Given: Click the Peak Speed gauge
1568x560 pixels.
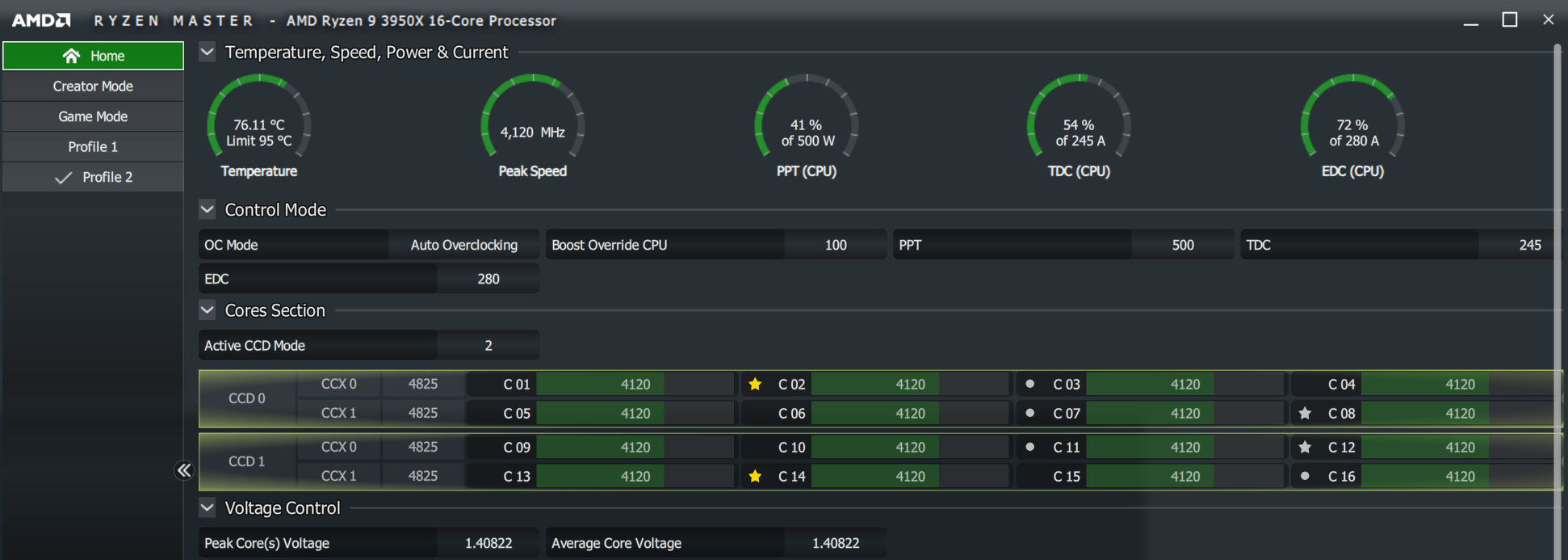Looking at the screenshot, I should coord(533,125).
